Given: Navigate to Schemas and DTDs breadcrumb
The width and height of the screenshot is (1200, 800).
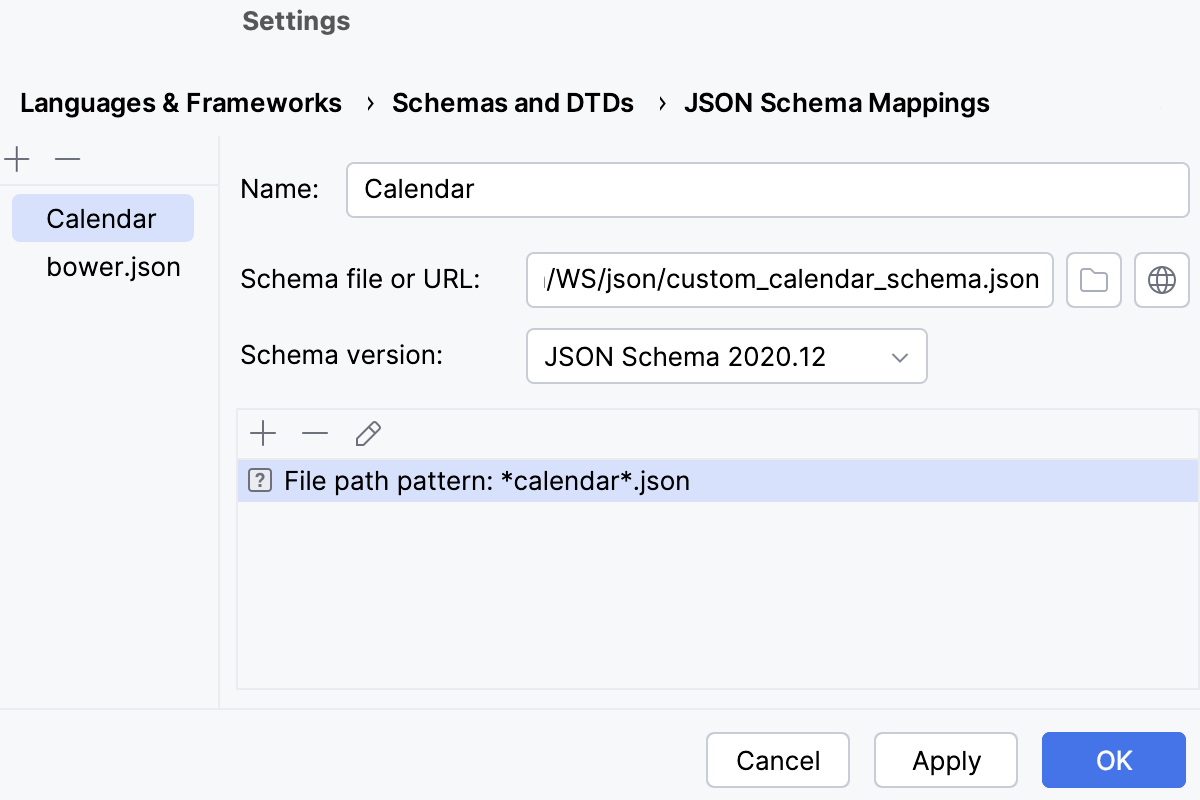Looking at the screenshot, I should coord(513,102).
